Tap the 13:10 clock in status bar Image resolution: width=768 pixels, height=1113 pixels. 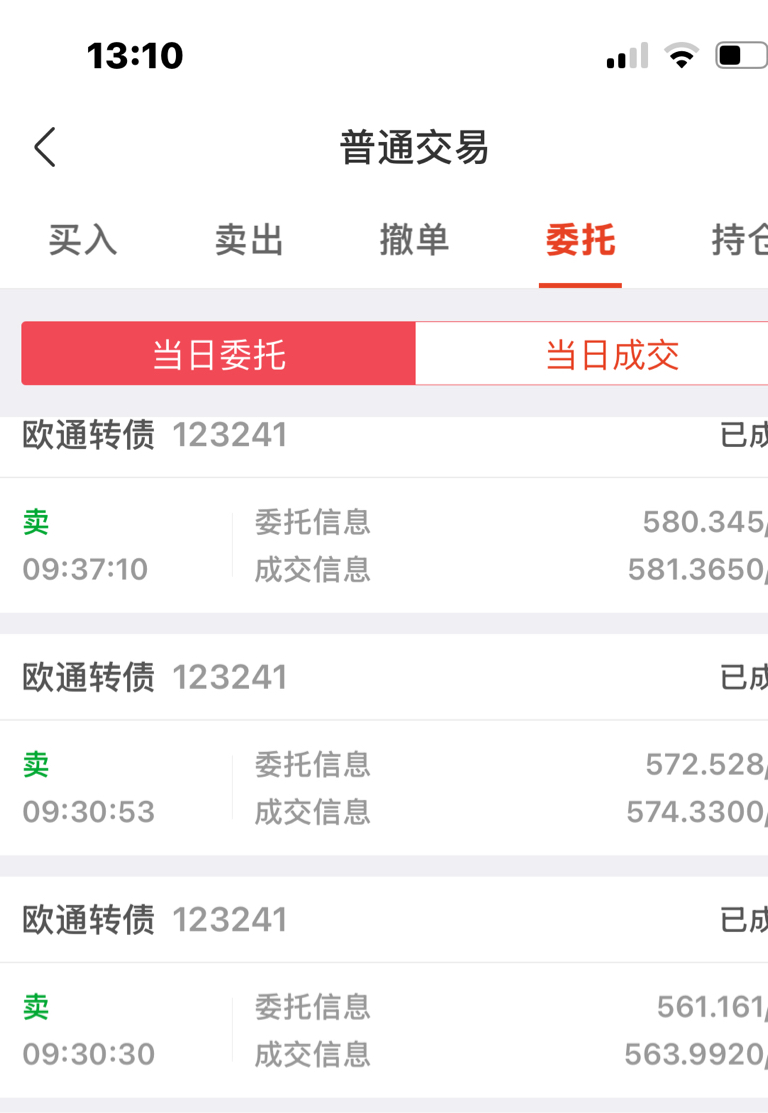(x=135, y=56)
